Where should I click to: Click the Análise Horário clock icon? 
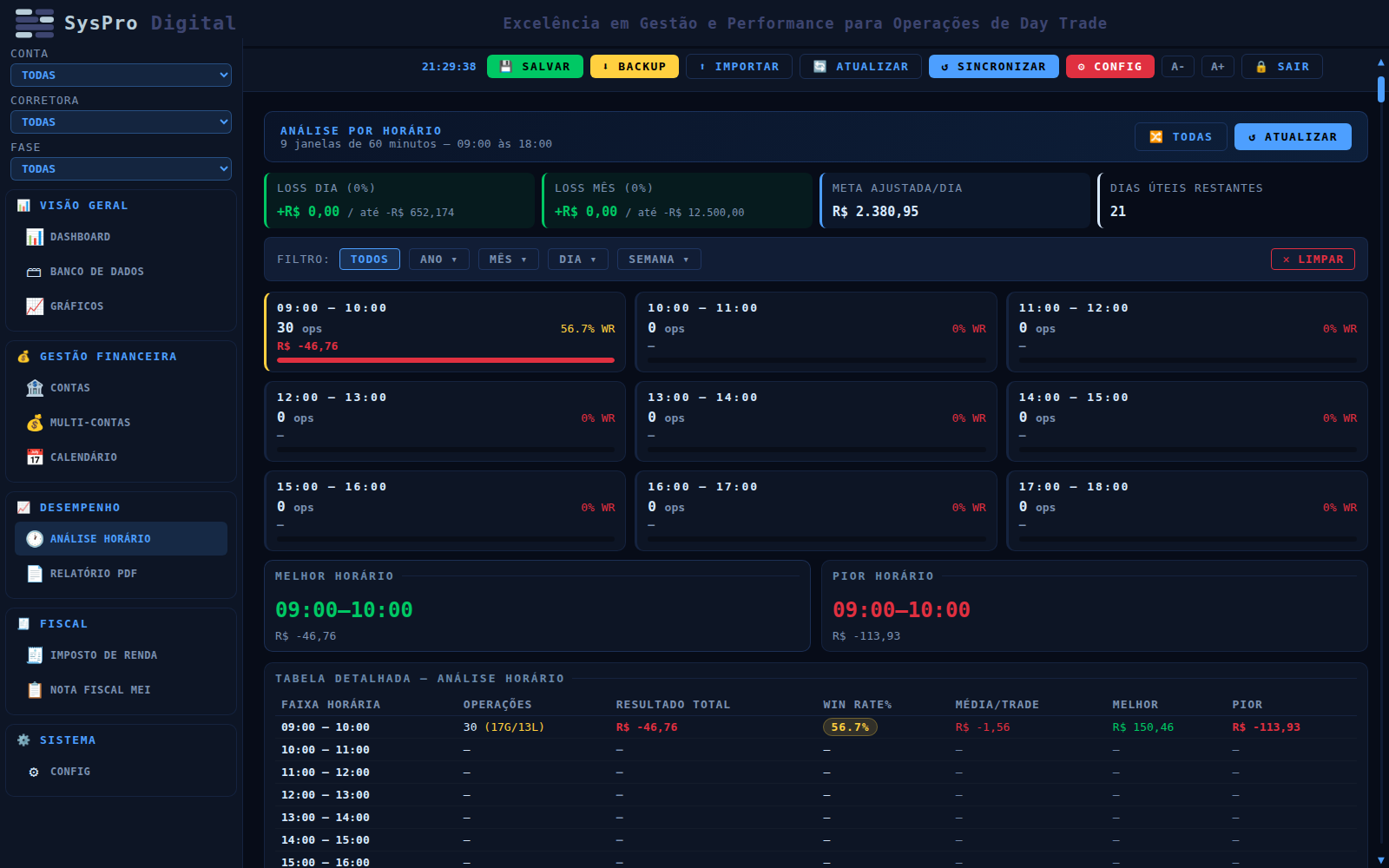[x=35, y=539]
